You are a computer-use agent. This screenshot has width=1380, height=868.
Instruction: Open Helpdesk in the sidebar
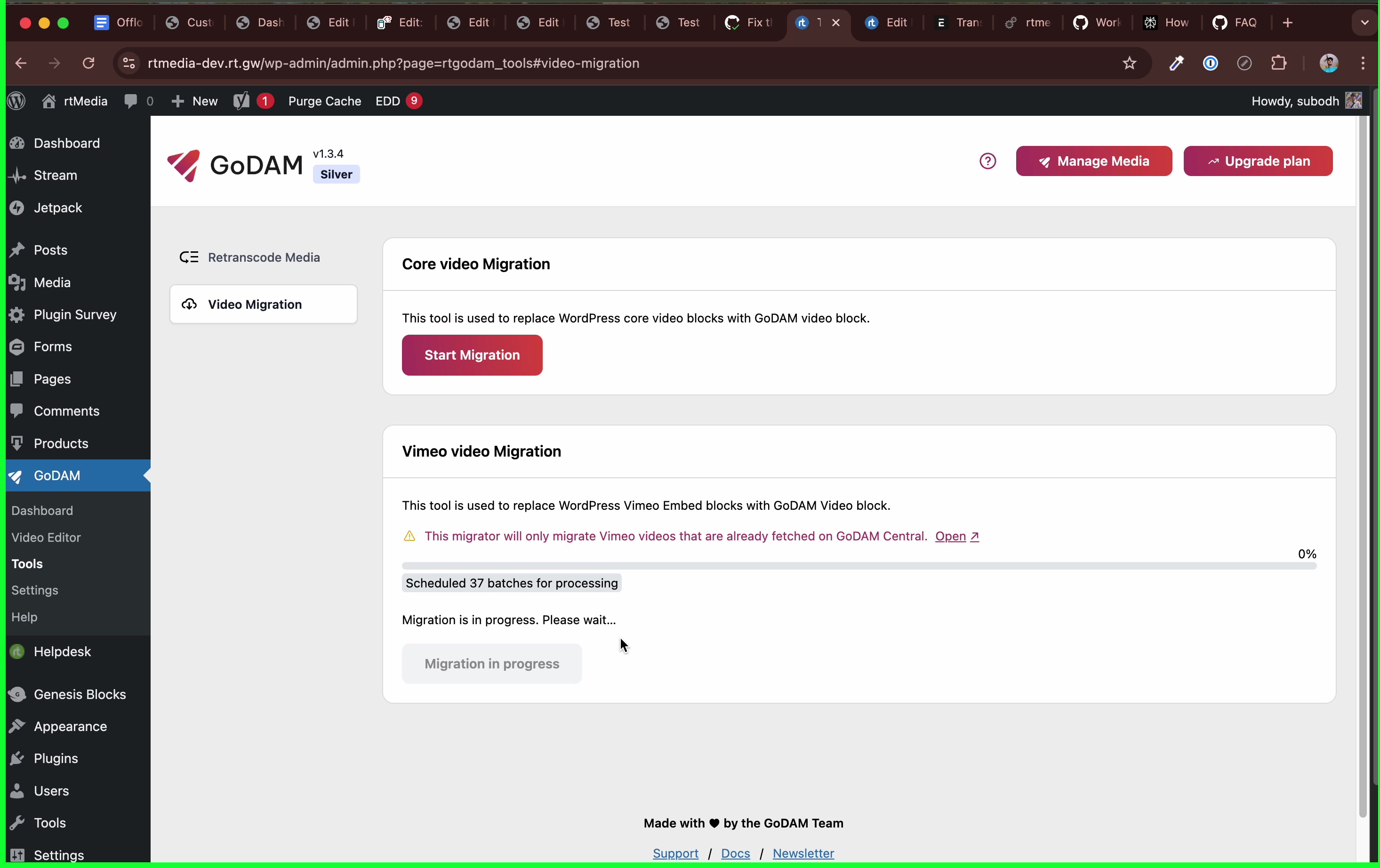click(x=78, y=652)
